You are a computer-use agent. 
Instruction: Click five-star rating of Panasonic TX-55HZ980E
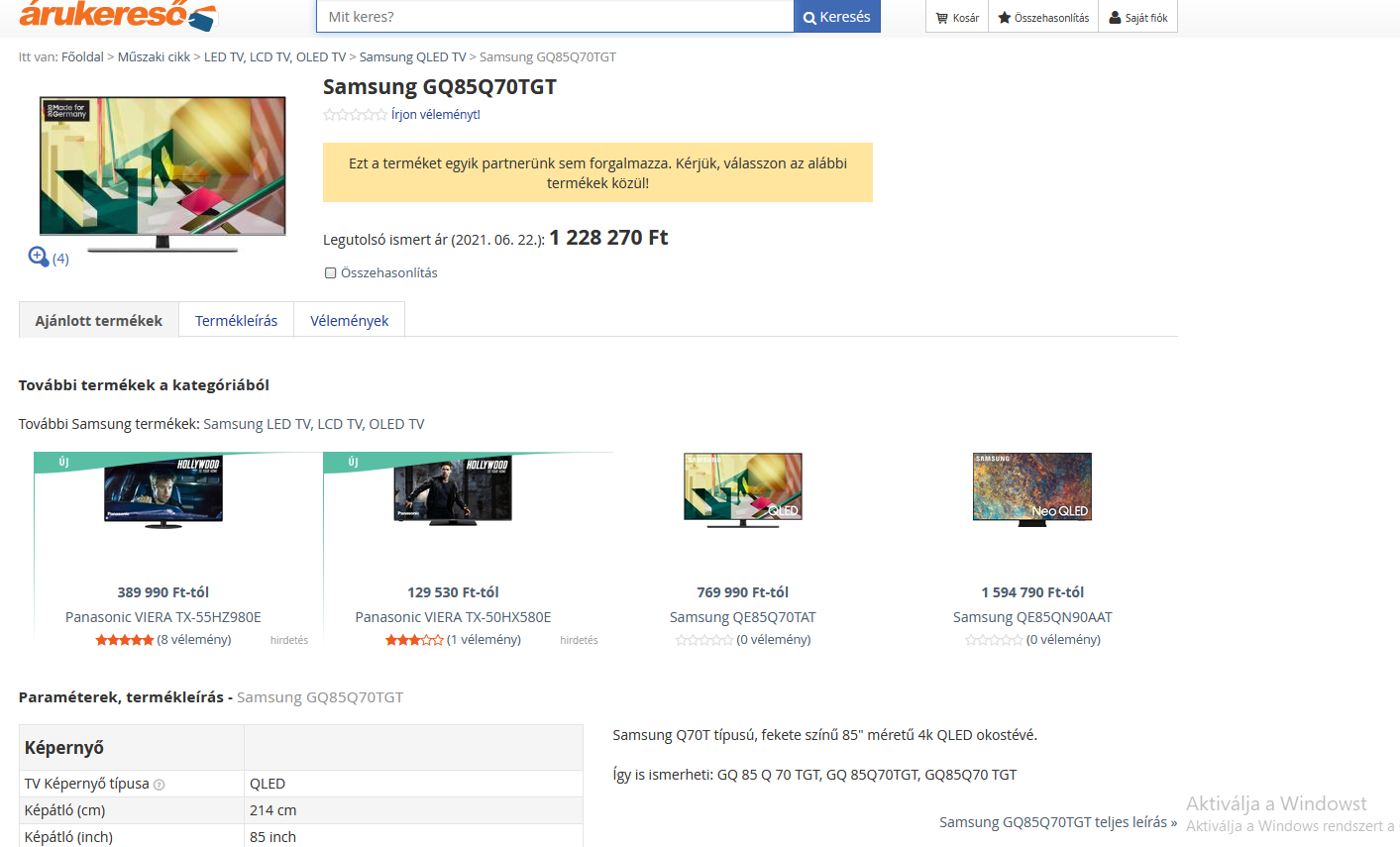point(124,640)
